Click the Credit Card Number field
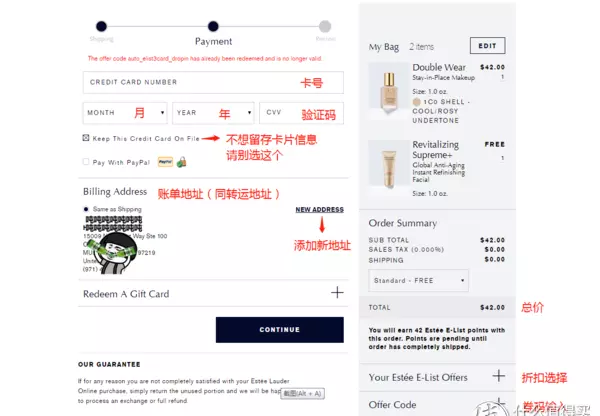 [x=213, y=82]
